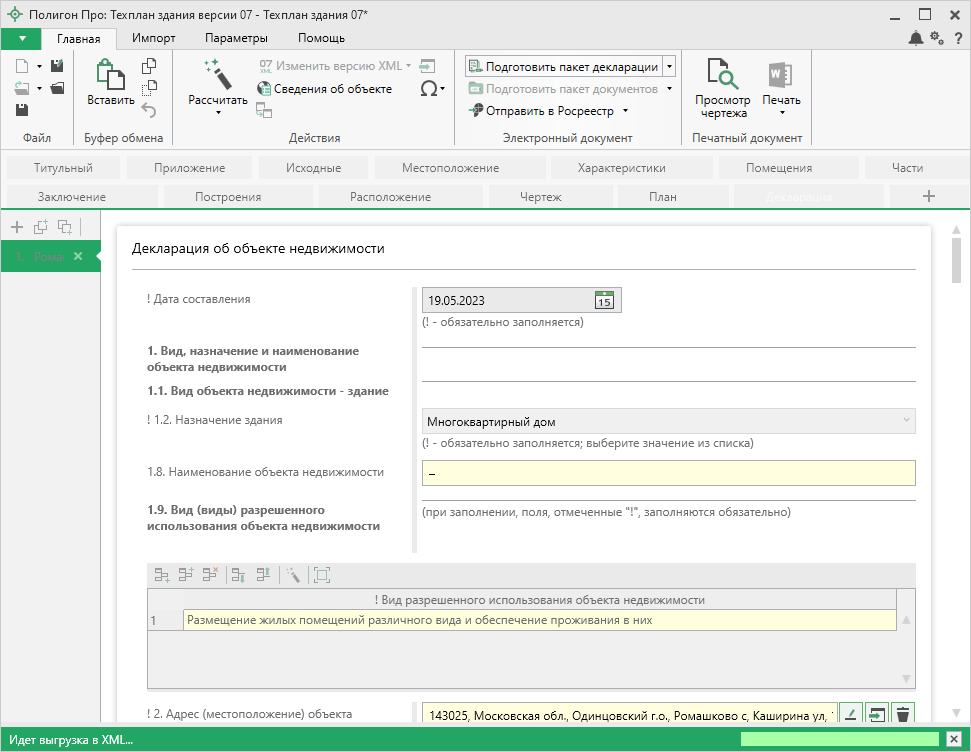Click the edit pencil icon beside address
Image resolution: width=971 pixels, height=752 pixels.
(849, 714)
